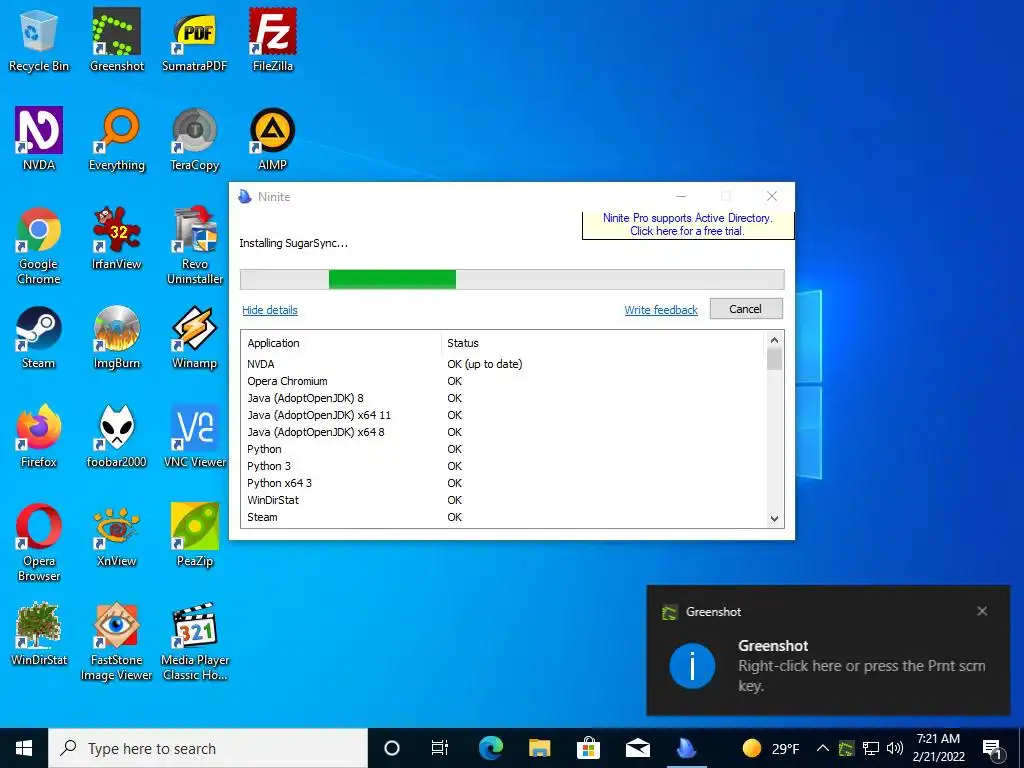Screen dimensions: 1024x768
Task: Open the clock showing 7:21 AM
Action: coord(938,748)
